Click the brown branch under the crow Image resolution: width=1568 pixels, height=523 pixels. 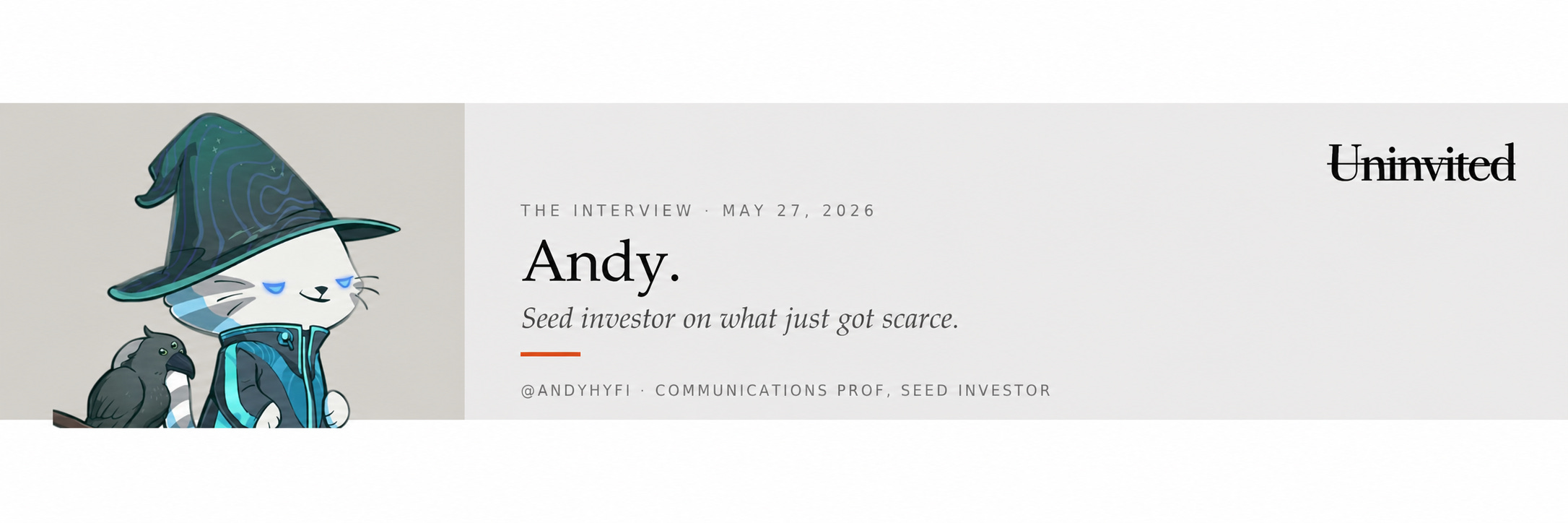click(70, 419)
